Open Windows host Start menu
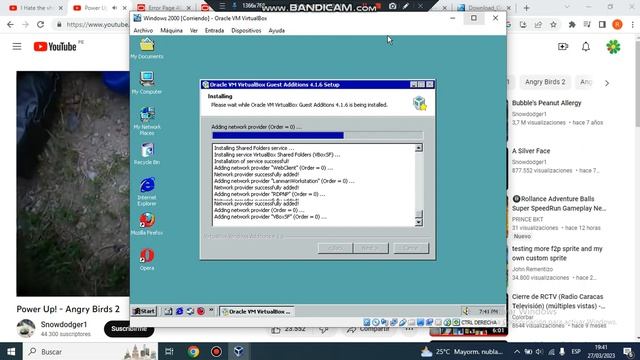The image size is (640, 360). point(11,351)
